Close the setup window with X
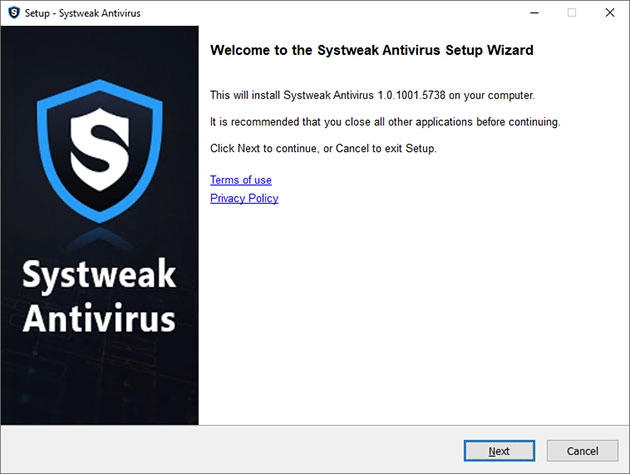 [610, 13]
